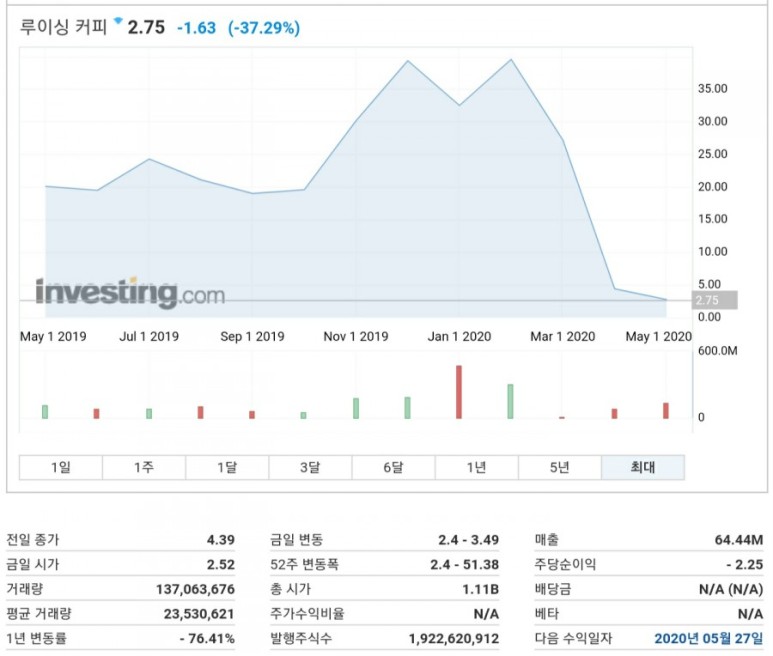This screenshot has width=773, height=656.
Task: Click the Nov 1 2019 axis label
Action: 356,337
